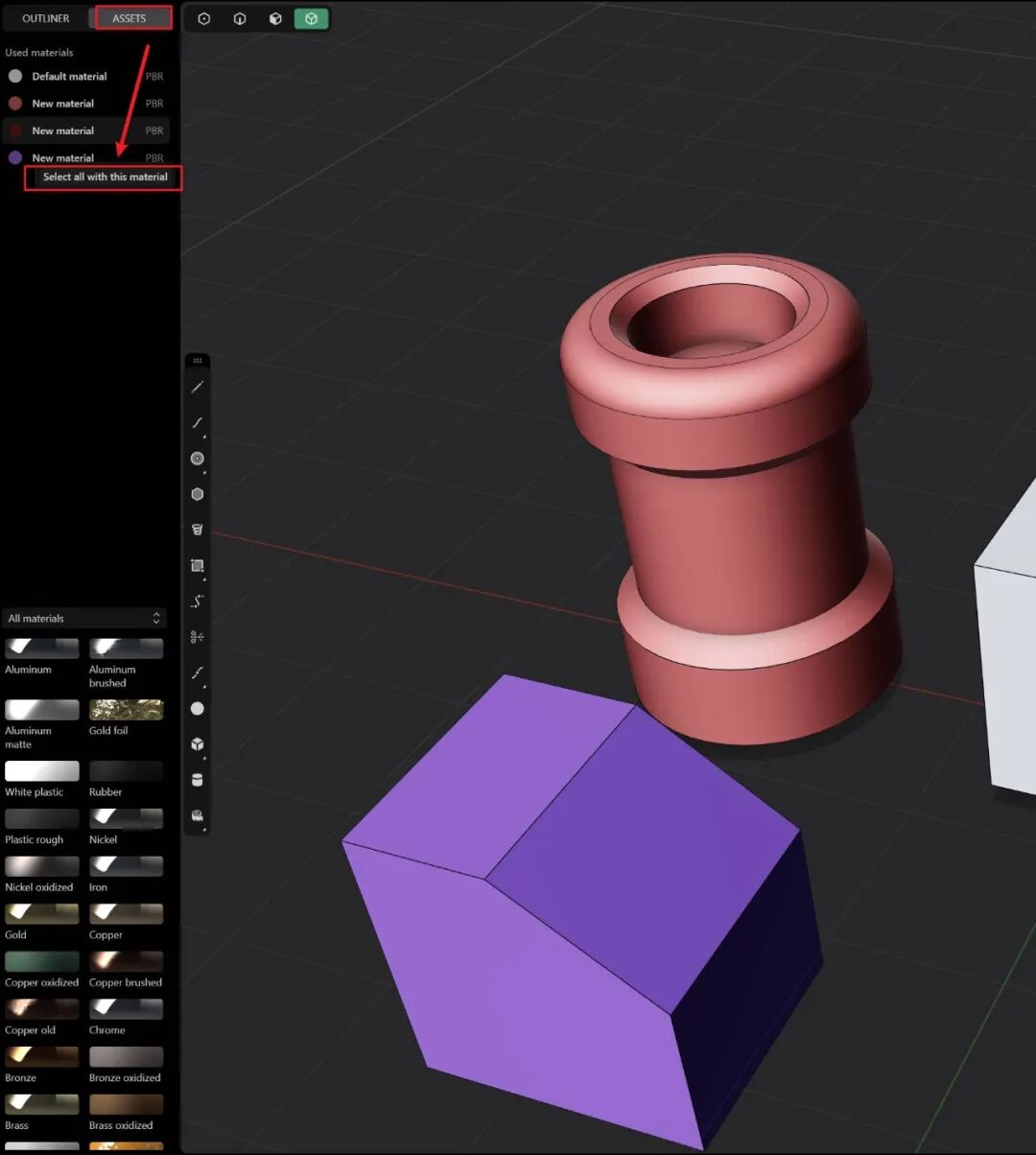The image size is (1036, 1155).
Task: Toggle the green solid selection mode
Action: pos(311,18)
